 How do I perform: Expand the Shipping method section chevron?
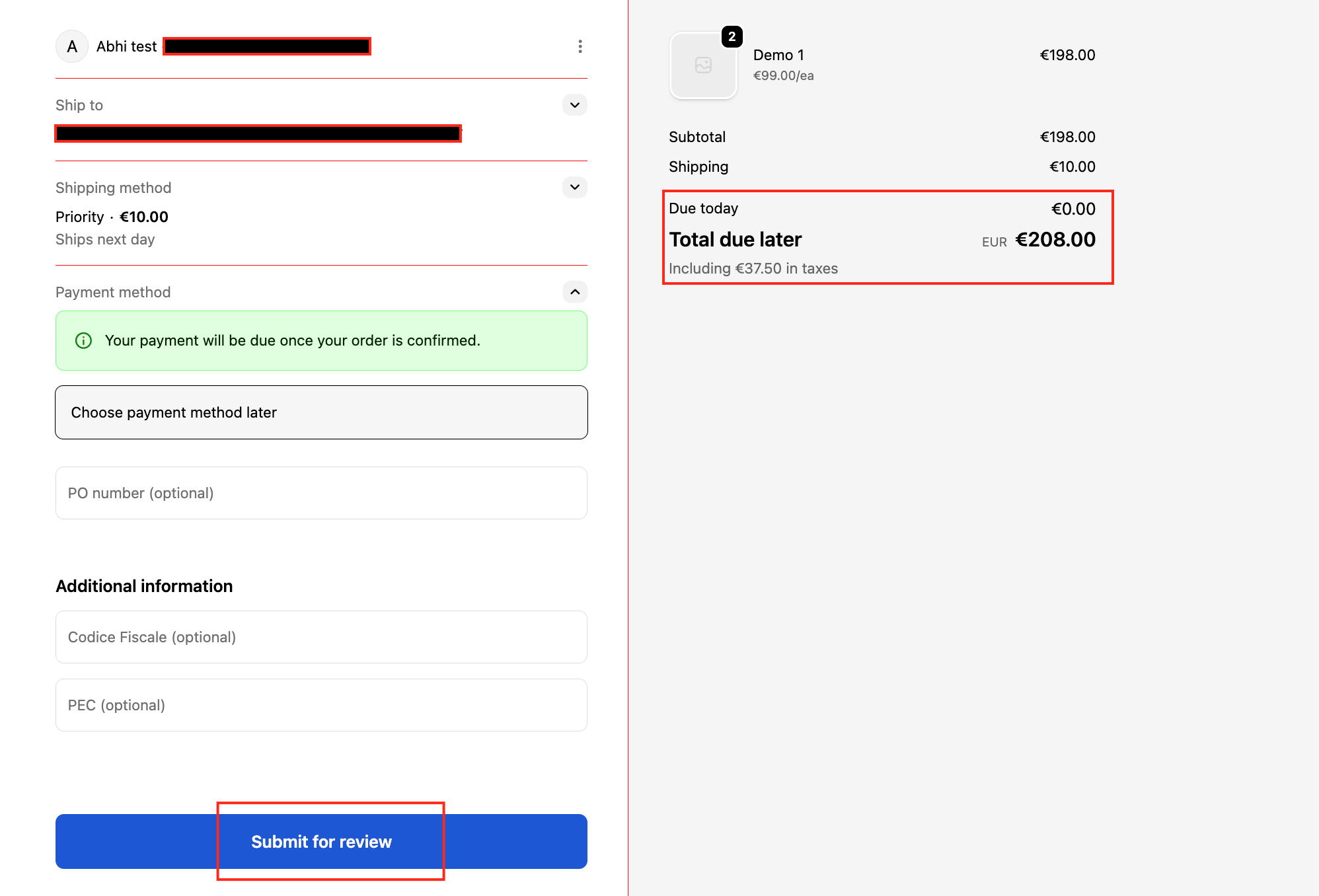tap(574, 187)
